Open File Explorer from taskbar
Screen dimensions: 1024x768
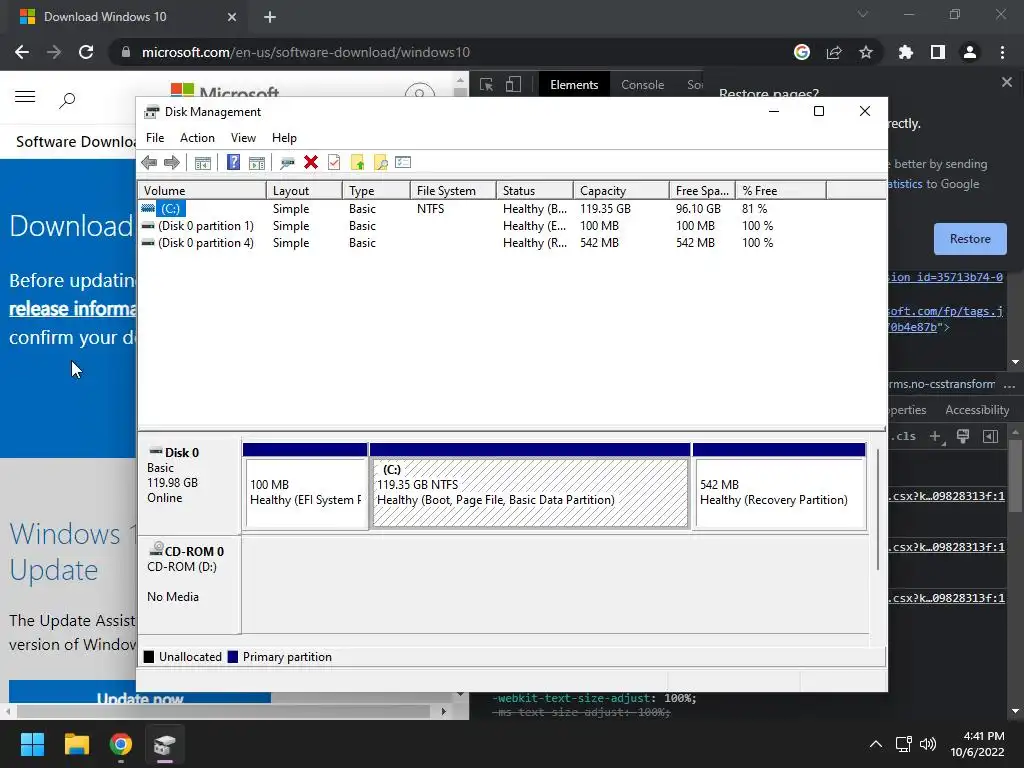76,744
